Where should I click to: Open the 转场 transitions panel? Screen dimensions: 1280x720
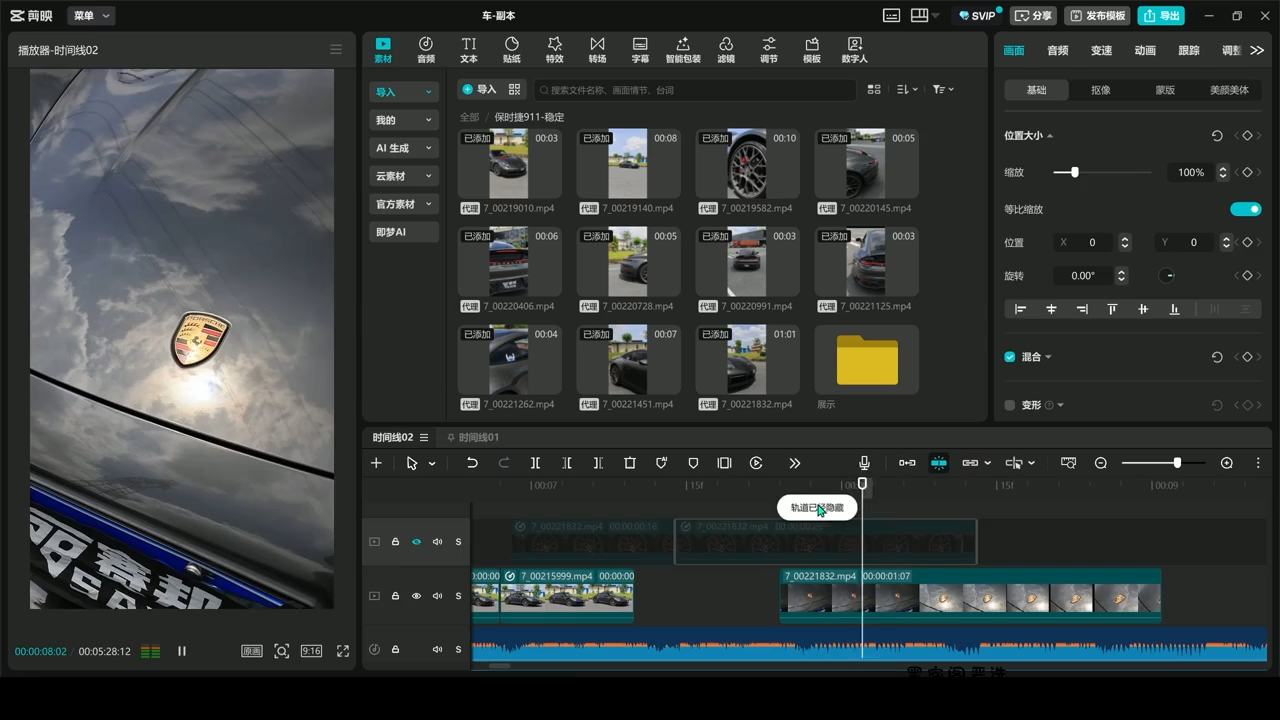click(597, 50)
